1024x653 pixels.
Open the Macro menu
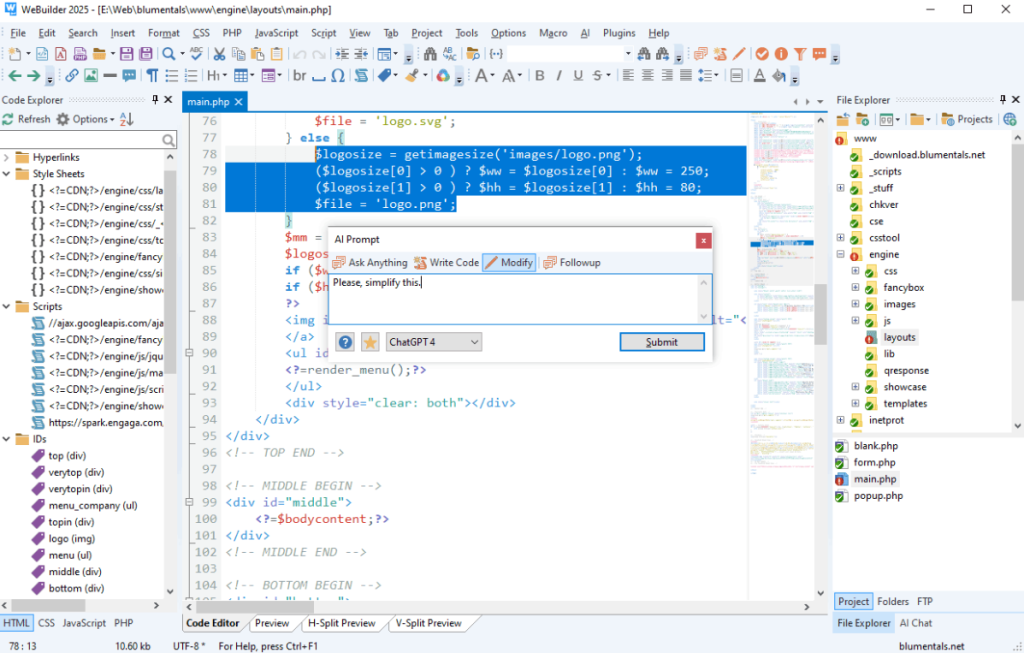(553, 33)
